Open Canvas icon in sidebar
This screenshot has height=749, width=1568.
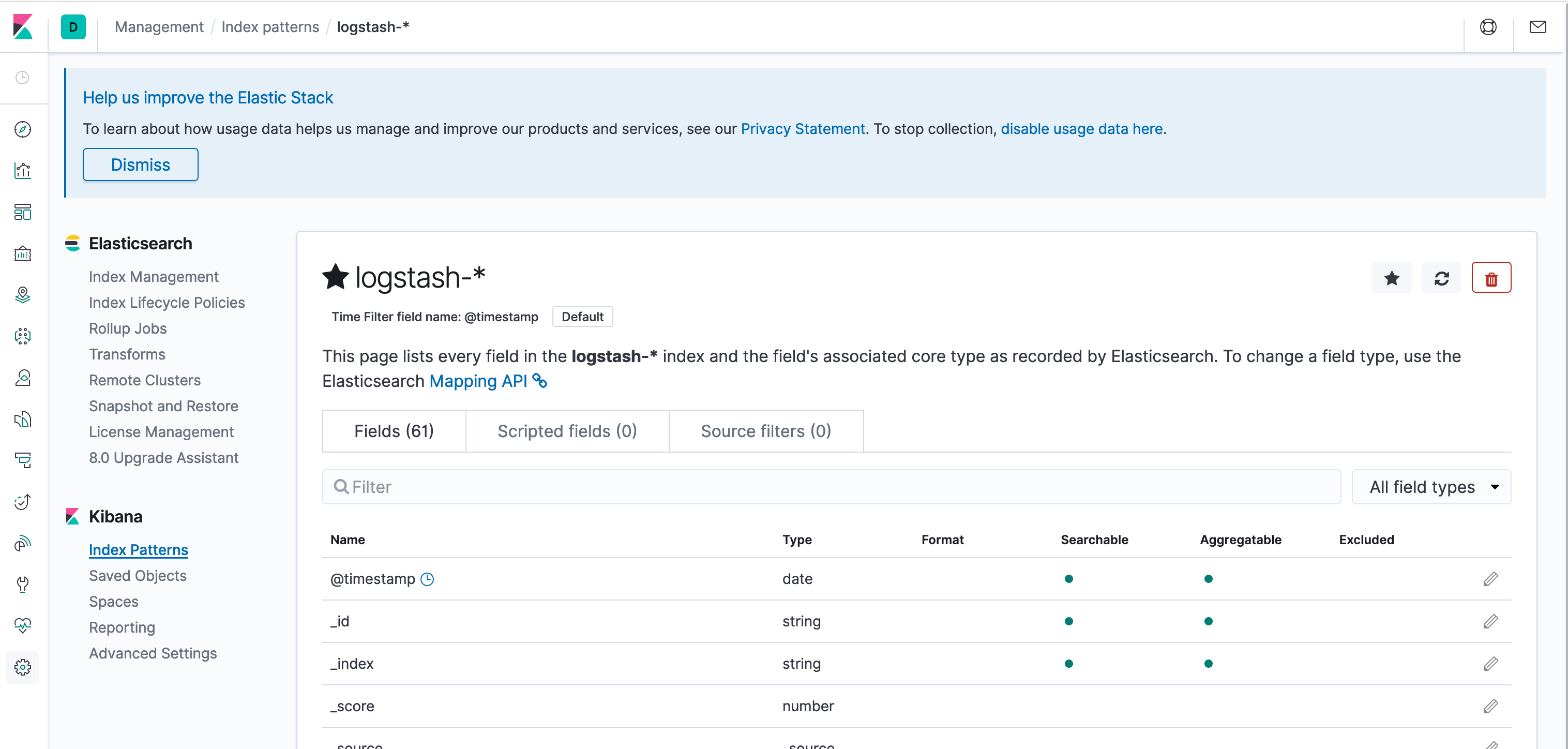[23, 253]
